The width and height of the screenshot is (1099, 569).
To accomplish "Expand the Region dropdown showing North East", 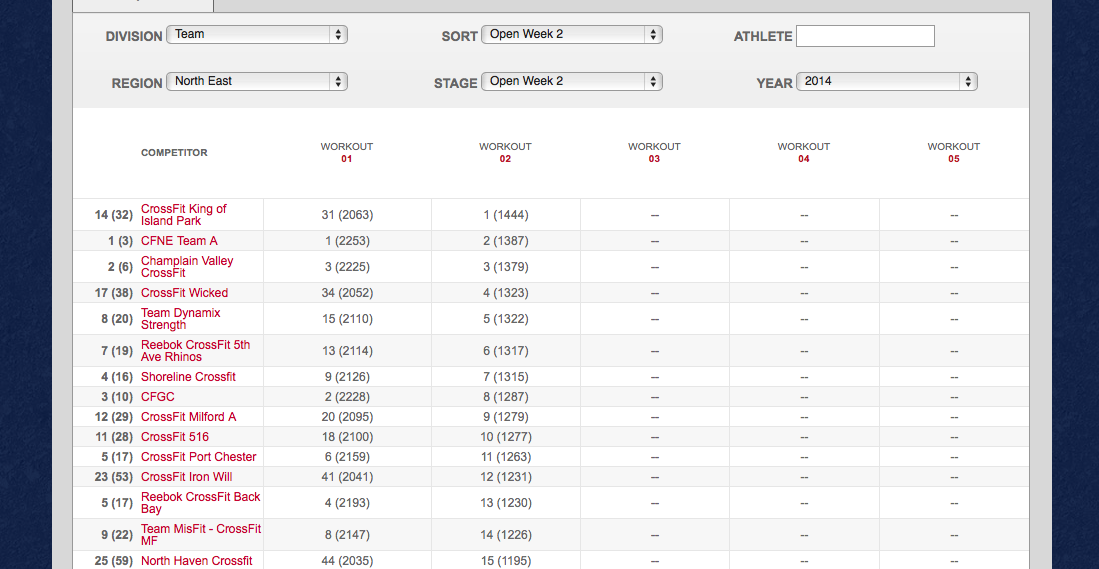I will click(x=257, y=81).
